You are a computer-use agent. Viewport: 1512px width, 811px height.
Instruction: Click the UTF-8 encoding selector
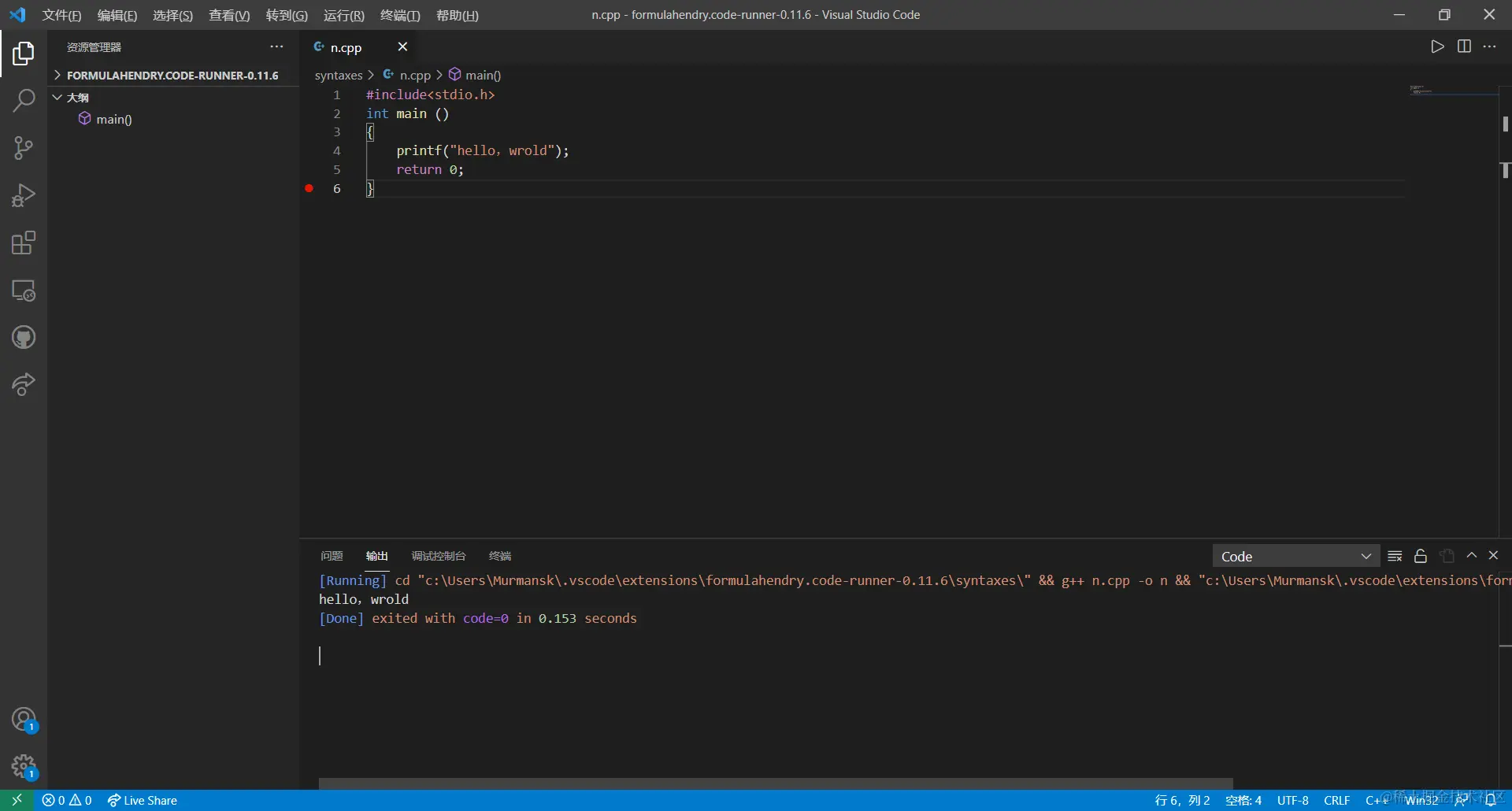[1293, 800]
